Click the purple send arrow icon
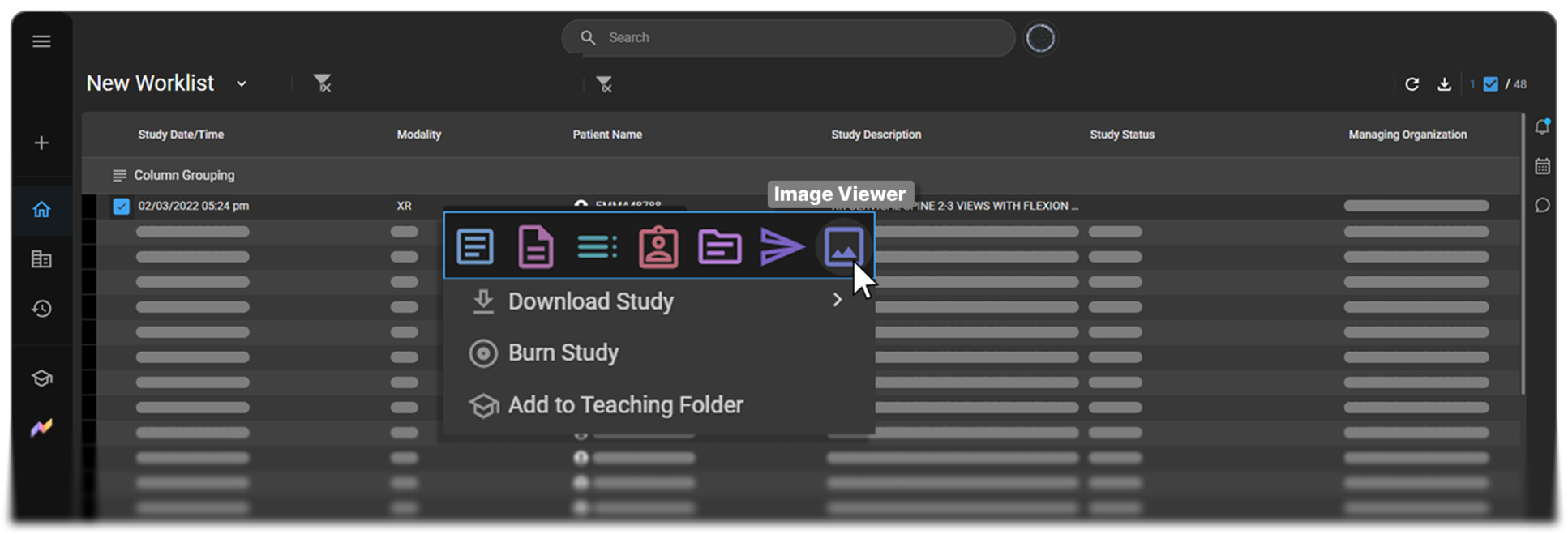Screen dimensions: 1568x534 (782, 246)
